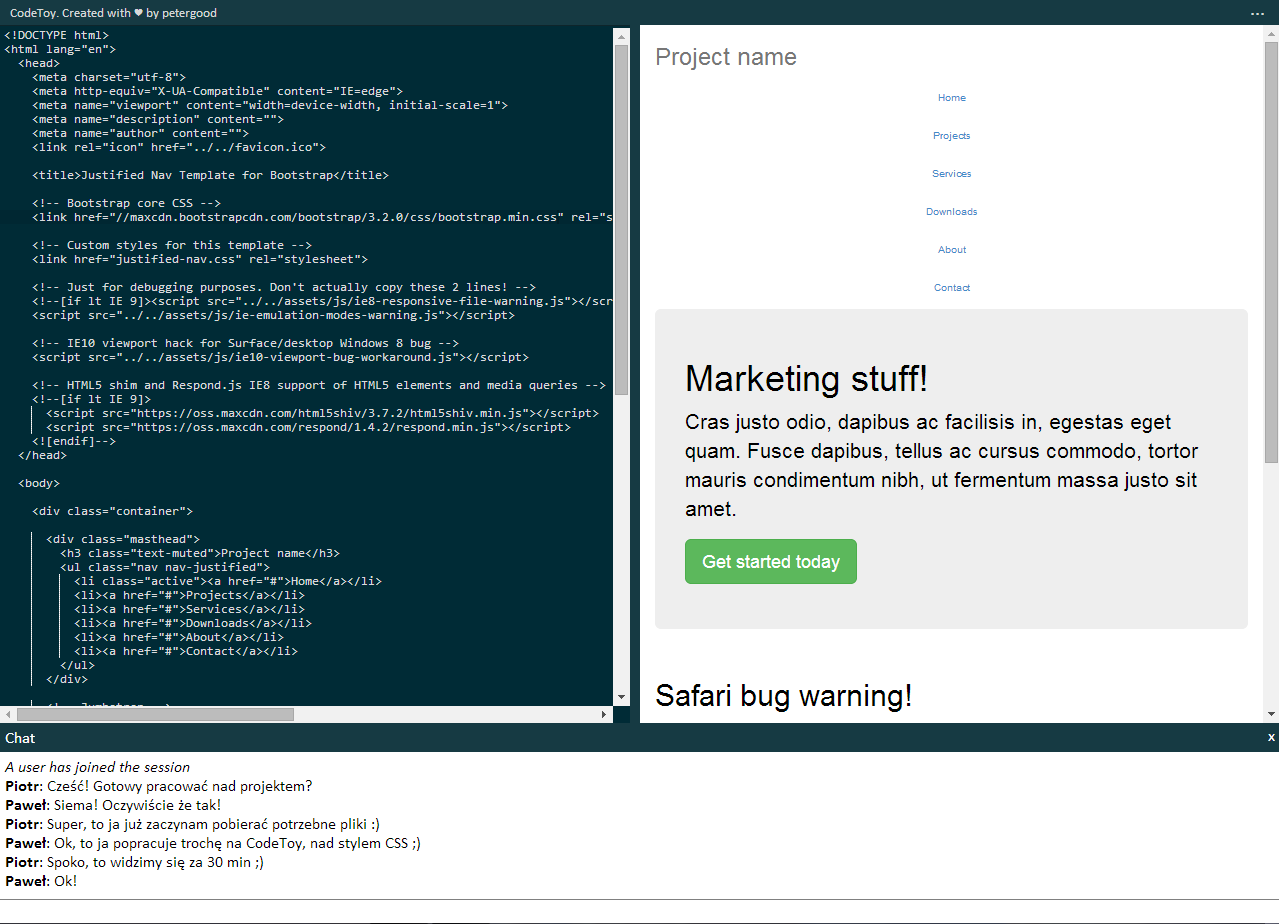This screenshot has height=924, width=1279.
Task: Click the ul class="nav nav-justified" code line
Action: [165, 567]
